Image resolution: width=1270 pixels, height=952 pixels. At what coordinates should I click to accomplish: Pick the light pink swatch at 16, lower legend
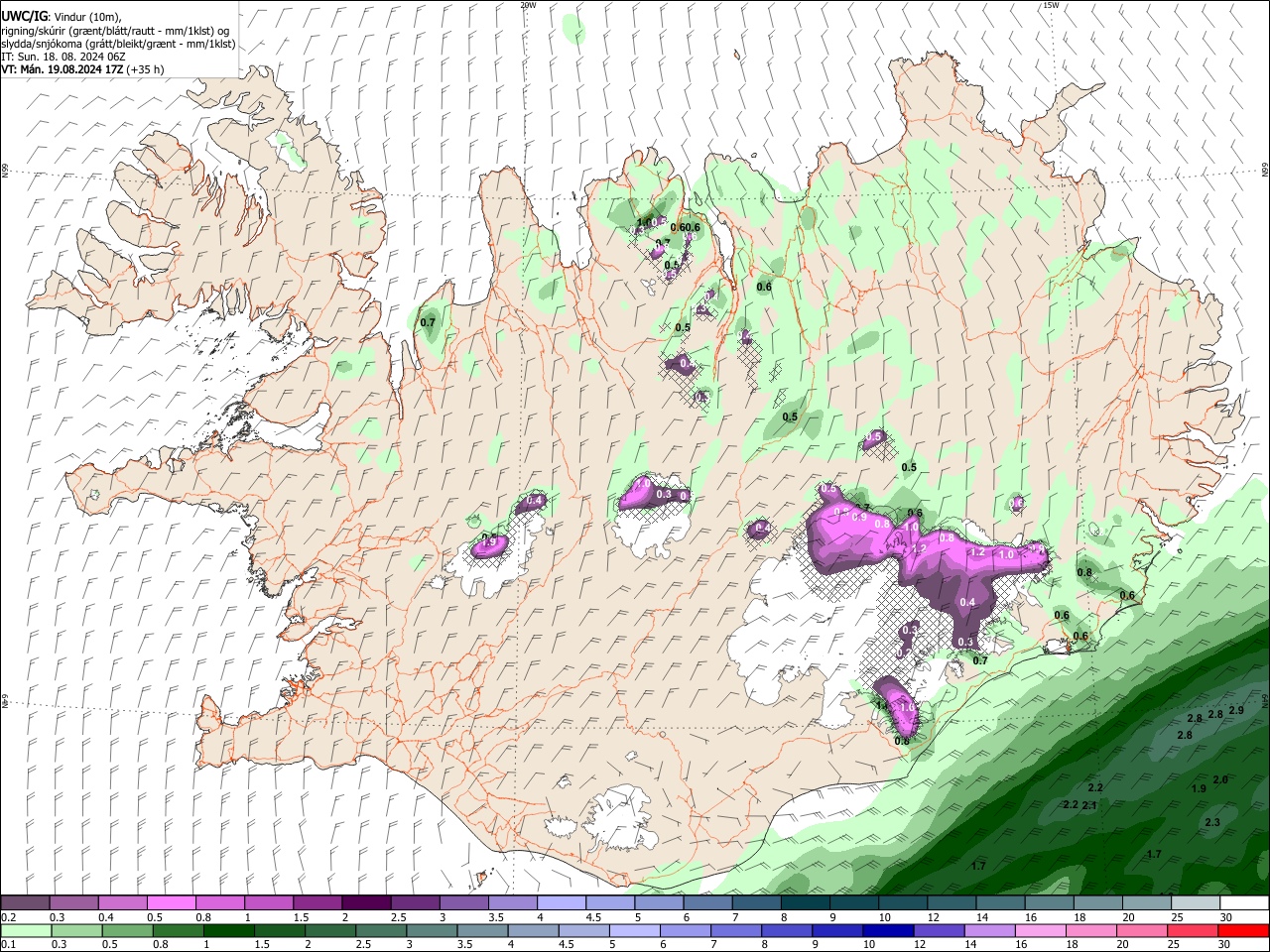[1041, 931]
